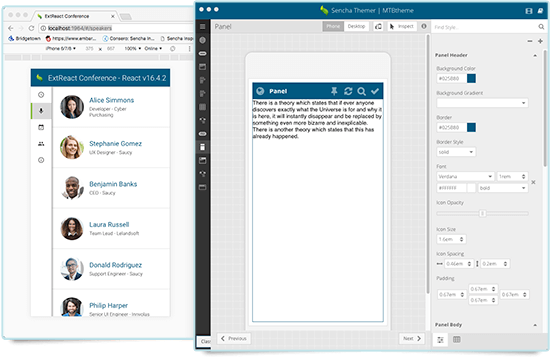The height and width of the screenshot is (362, 550).
Task: Open the Bridgetown bookmark
Action: pos(25,39)
